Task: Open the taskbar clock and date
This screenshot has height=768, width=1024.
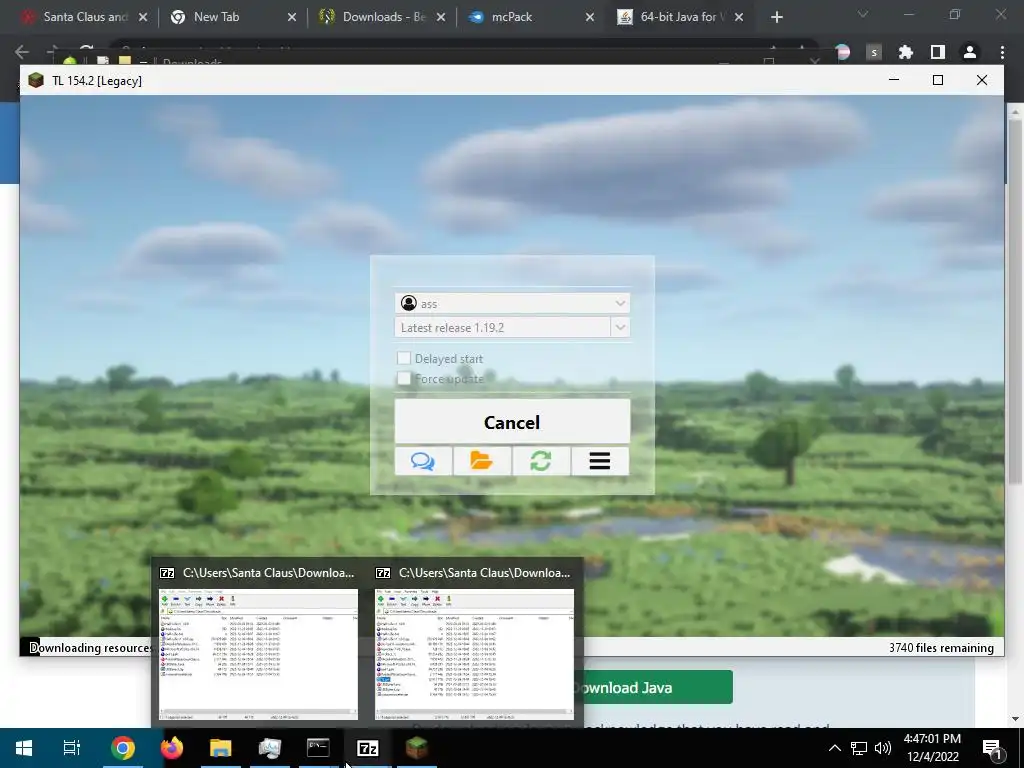Action: point(933,748)
